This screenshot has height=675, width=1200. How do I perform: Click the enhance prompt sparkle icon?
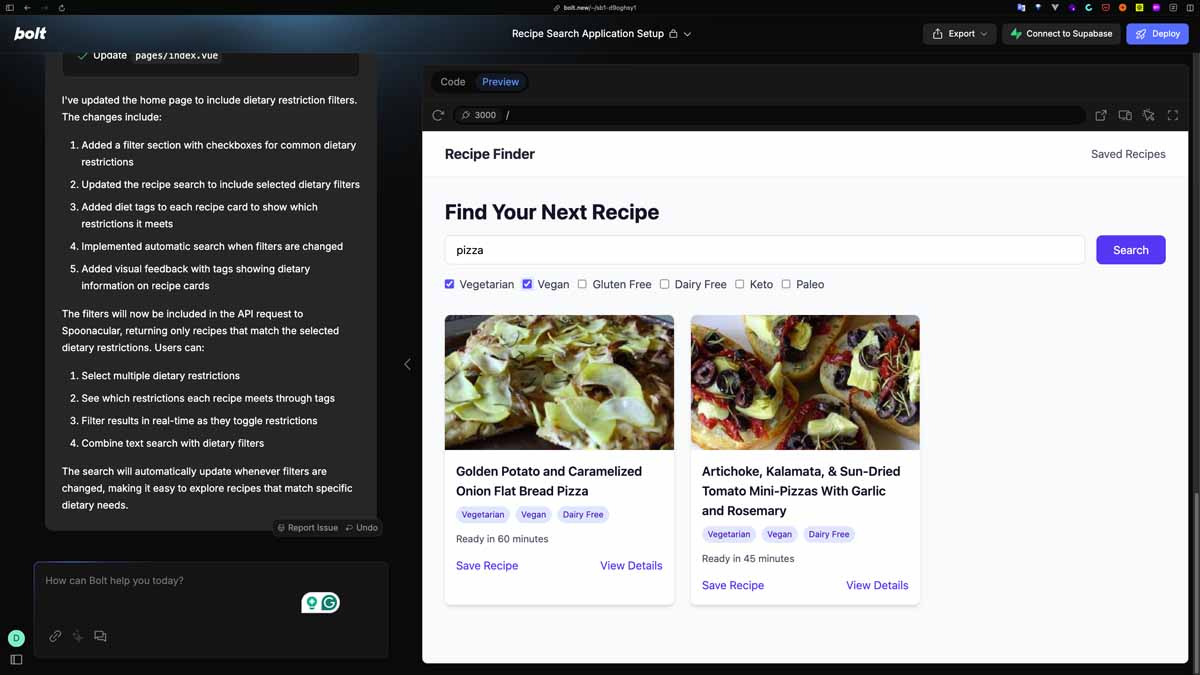pos(77,636)
